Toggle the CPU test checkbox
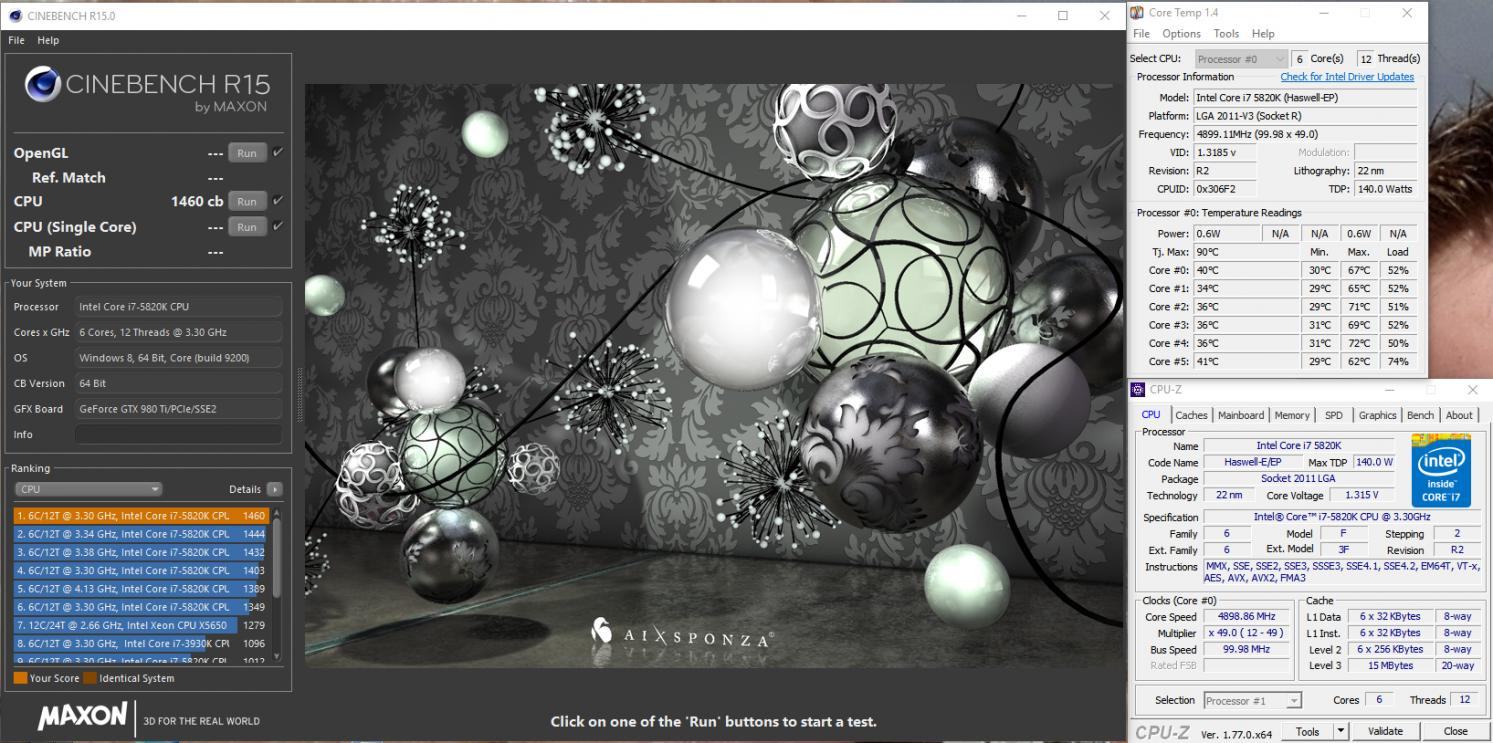 277,201
